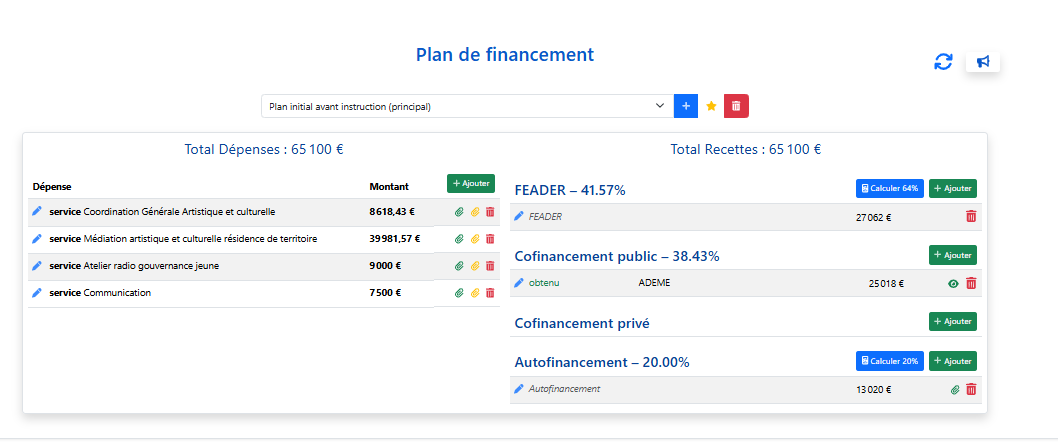
Task: Edit the Coordination Générale Artistique expense pencil
Action: point(37,212)
